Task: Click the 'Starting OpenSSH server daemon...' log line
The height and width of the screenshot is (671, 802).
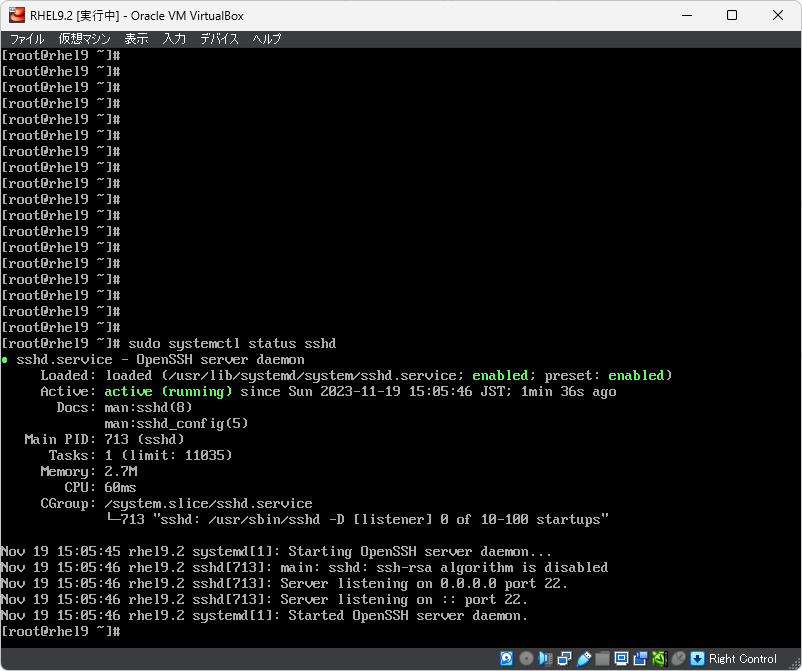Action: (276, 551)
